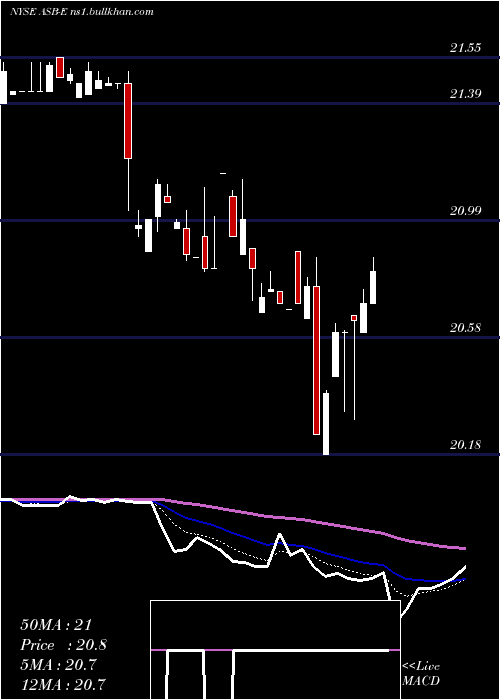The width and height of the screenshot is (500, 700).
Task: Click the last white candle on the right
Action: click(x=373, y=287)
